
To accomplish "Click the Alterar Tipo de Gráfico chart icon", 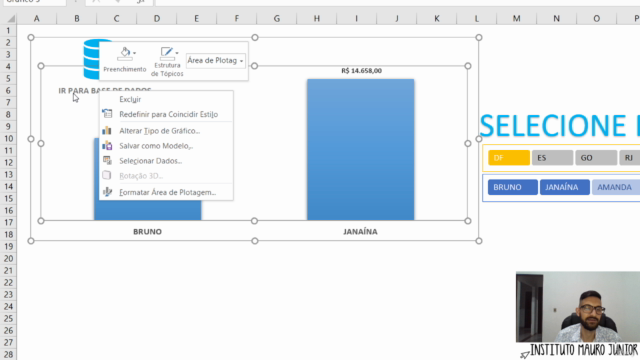I will point(107,130).
